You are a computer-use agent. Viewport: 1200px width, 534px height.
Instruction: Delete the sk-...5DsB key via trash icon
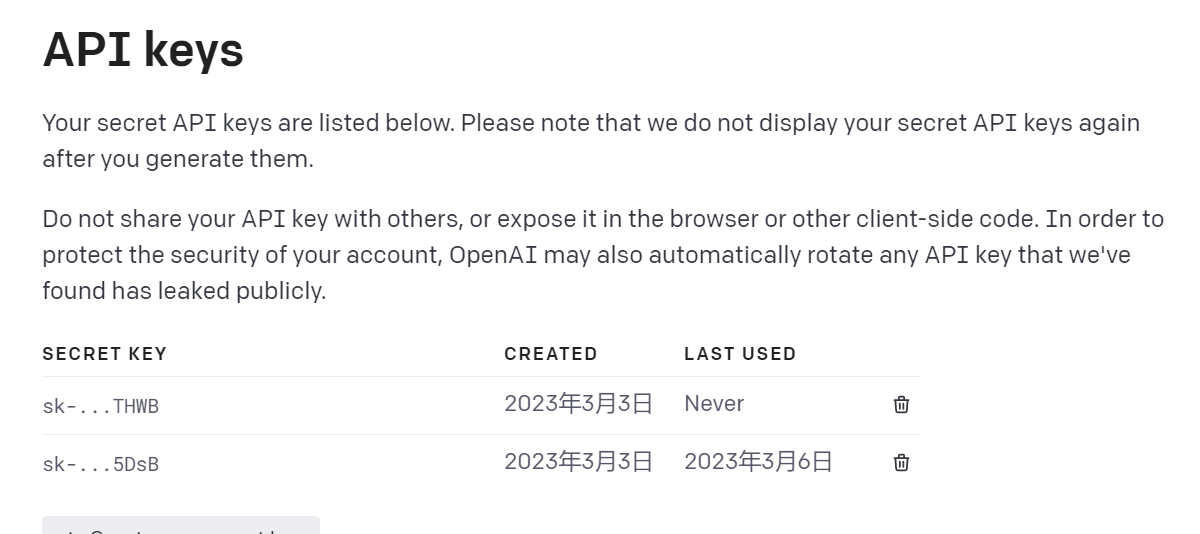pos(901,463)
